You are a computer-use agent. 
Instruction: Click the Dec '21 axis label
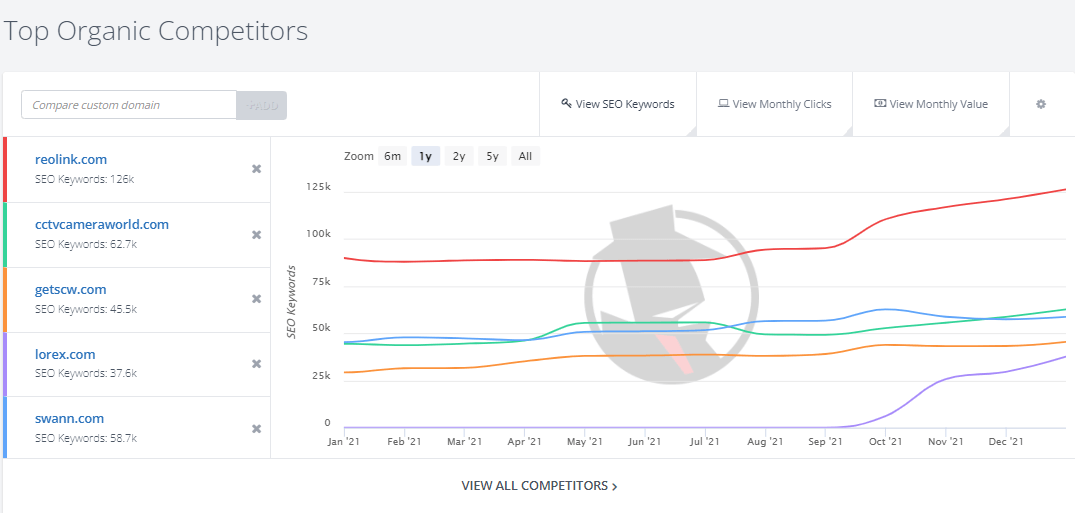1006,442
